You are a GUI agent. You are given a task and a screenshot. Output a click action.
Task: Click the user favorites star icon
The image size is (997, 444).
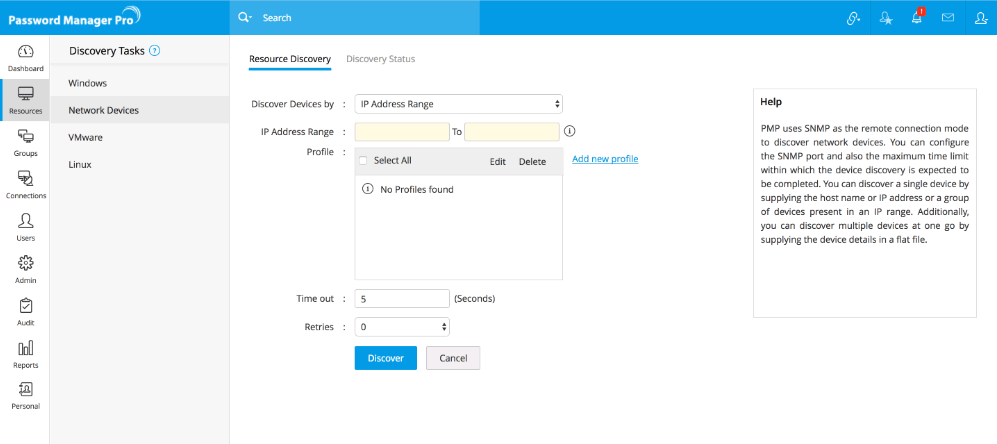886,18
